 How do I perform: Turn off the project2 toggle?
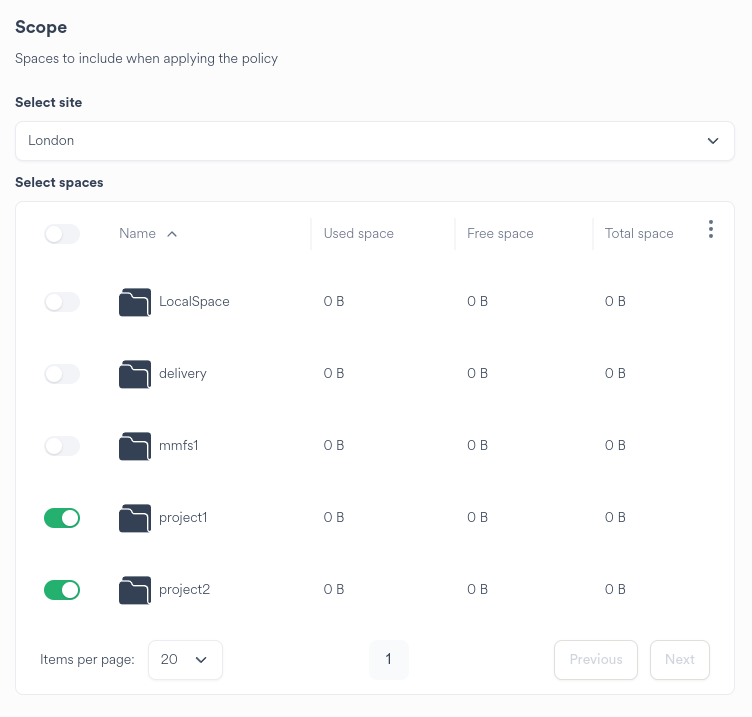click(62, 590)
